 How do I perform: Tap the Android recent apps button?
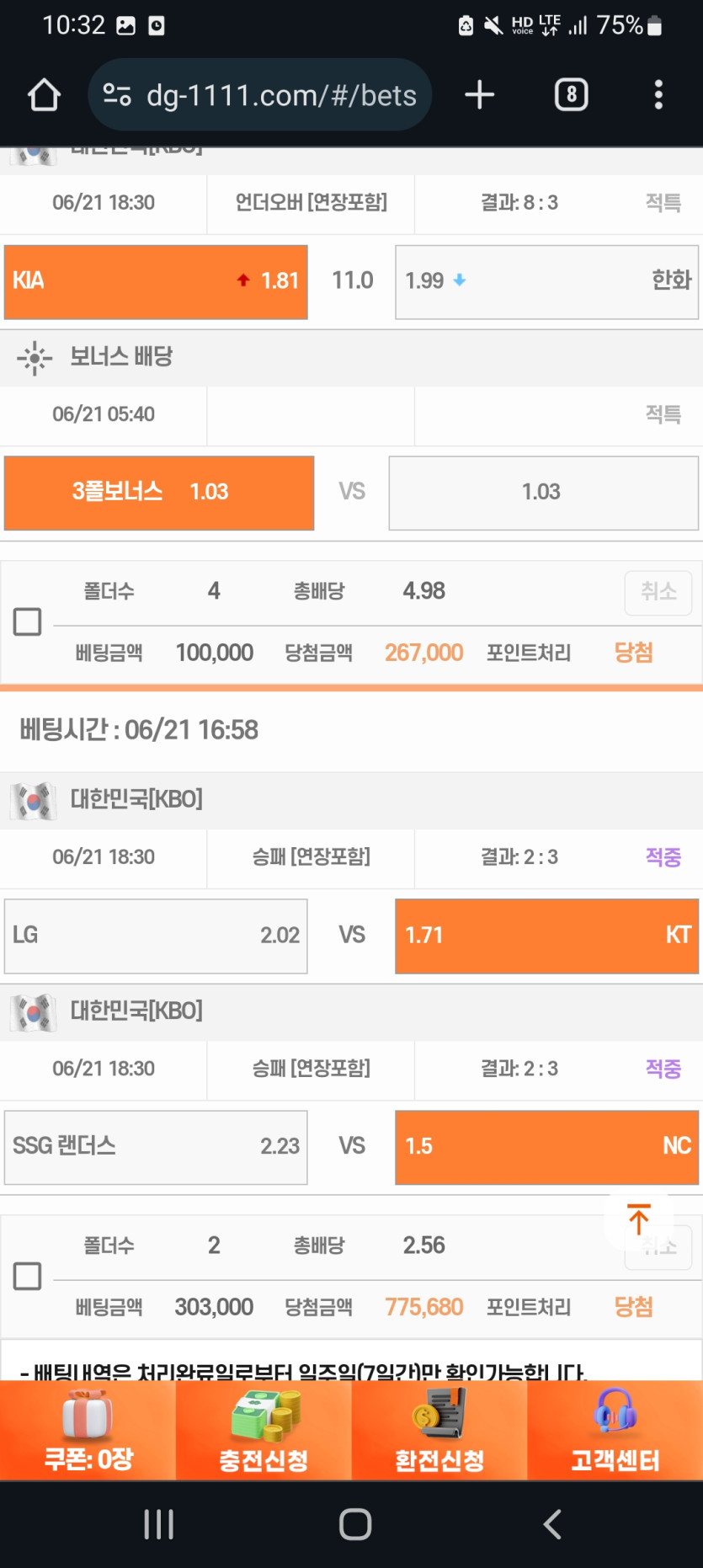click(x=158, y=1524)
